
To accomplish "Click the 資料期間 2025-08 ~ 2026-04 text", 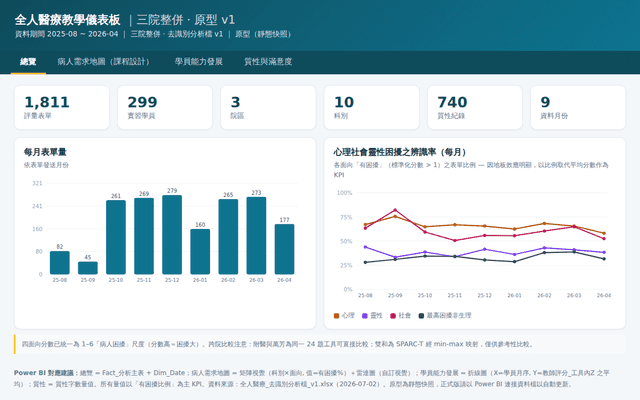I will point(67,34).
